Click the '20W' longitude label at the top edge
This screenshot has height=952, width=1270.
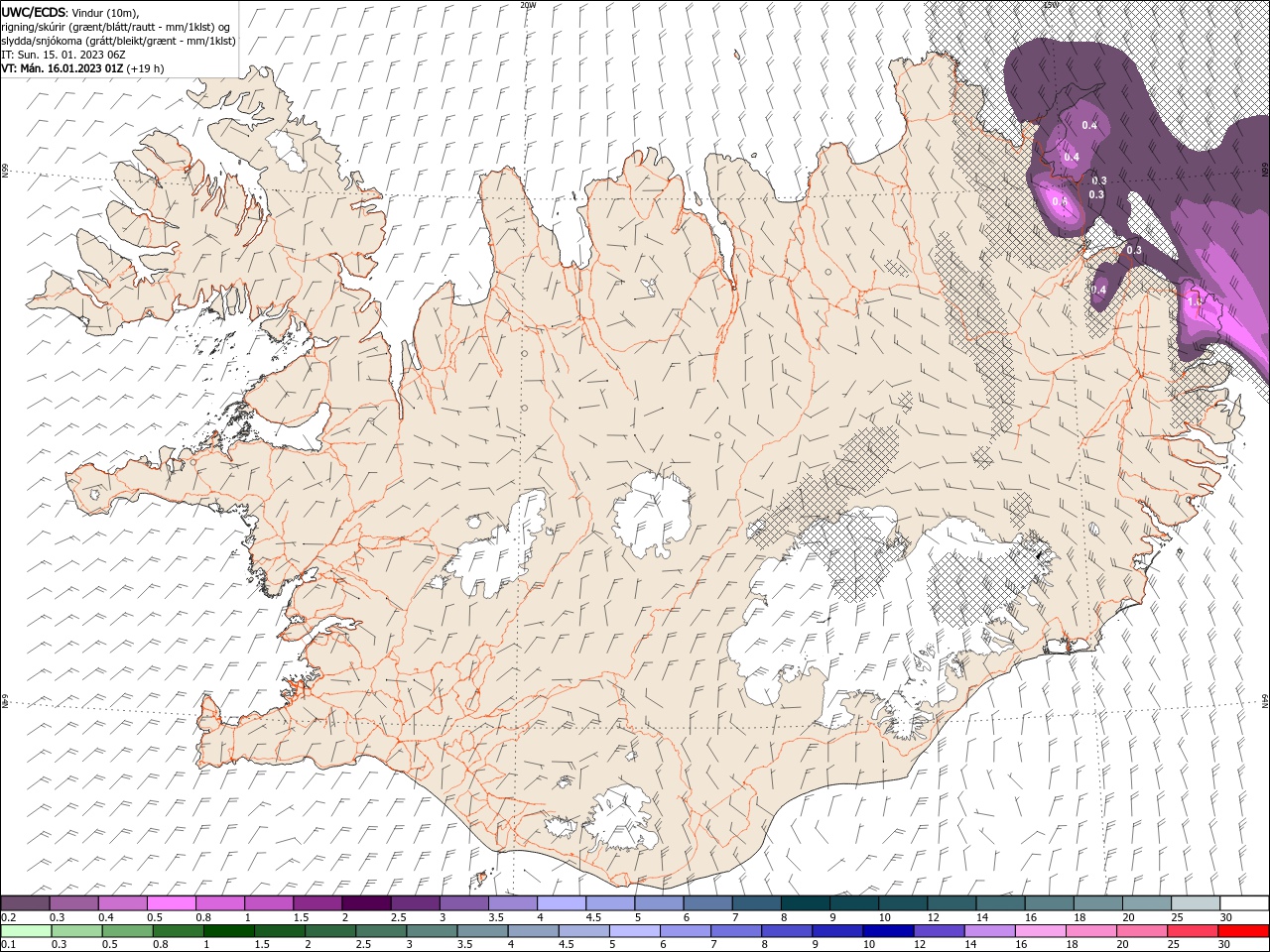tap(528, 5)
